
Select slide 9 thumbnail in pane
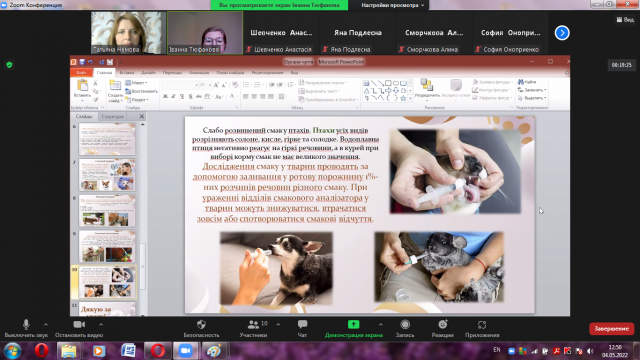[x=107, y=246]
